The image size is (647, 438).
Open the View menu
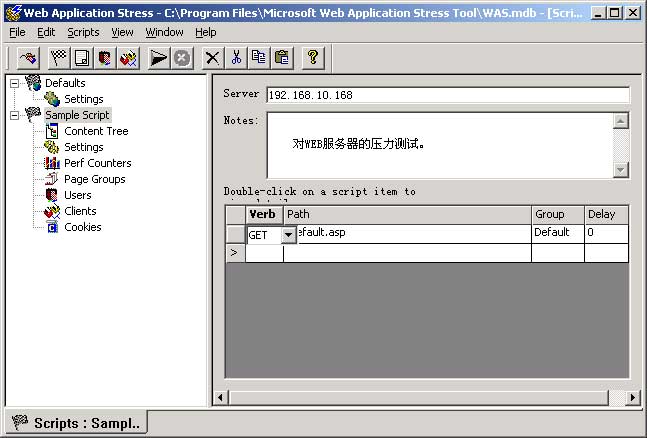click(122, 32)
